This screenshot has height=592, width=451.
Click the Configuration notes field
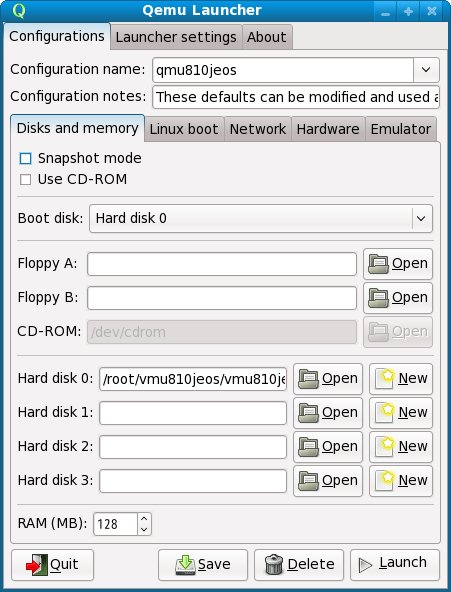(x=296, y=97)
